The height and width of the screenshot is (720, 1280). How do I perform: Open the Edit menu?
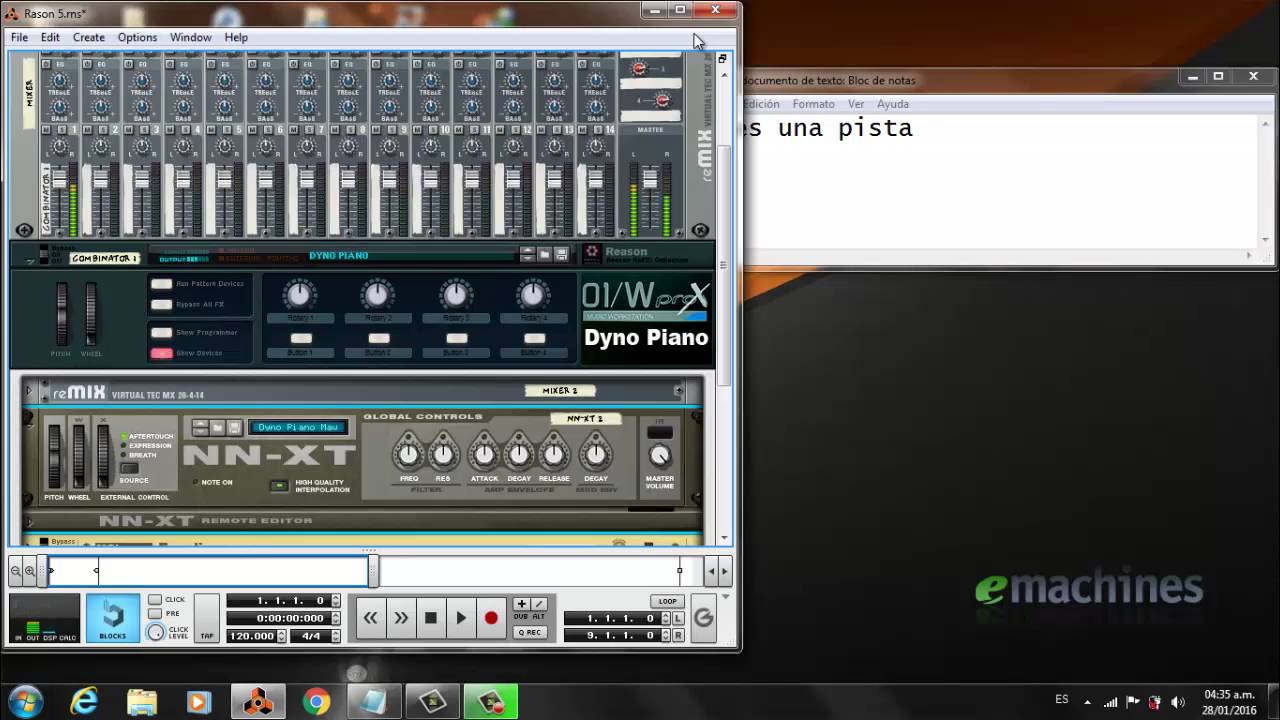pos(50,37)
